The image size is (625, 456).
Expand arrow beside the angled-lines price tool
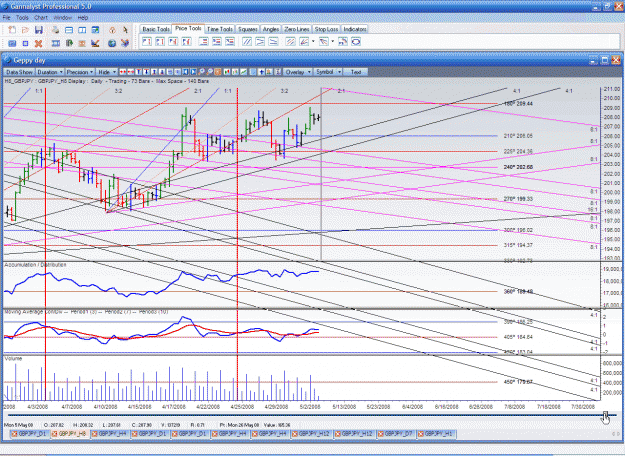click(x=332, y=41)
